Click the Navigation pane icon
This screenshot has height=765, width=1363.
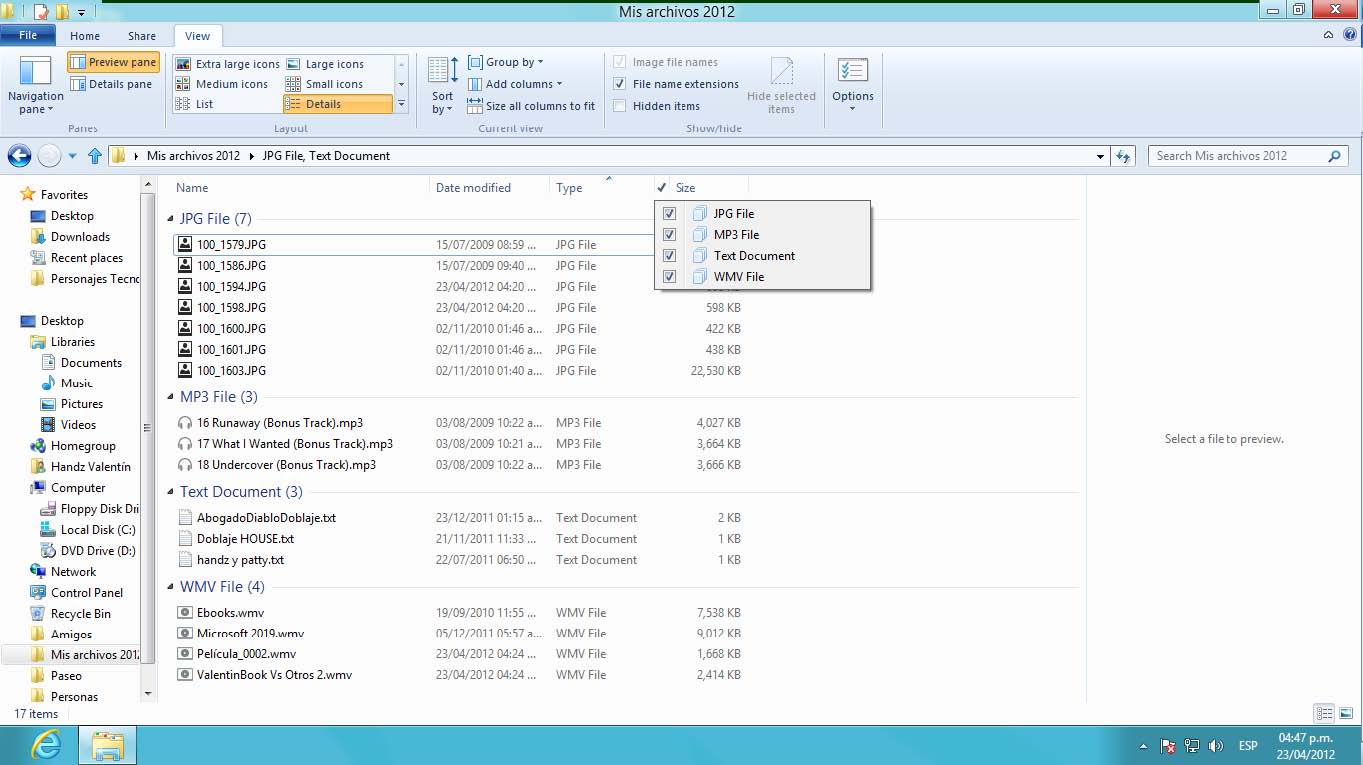pos(35,73)
